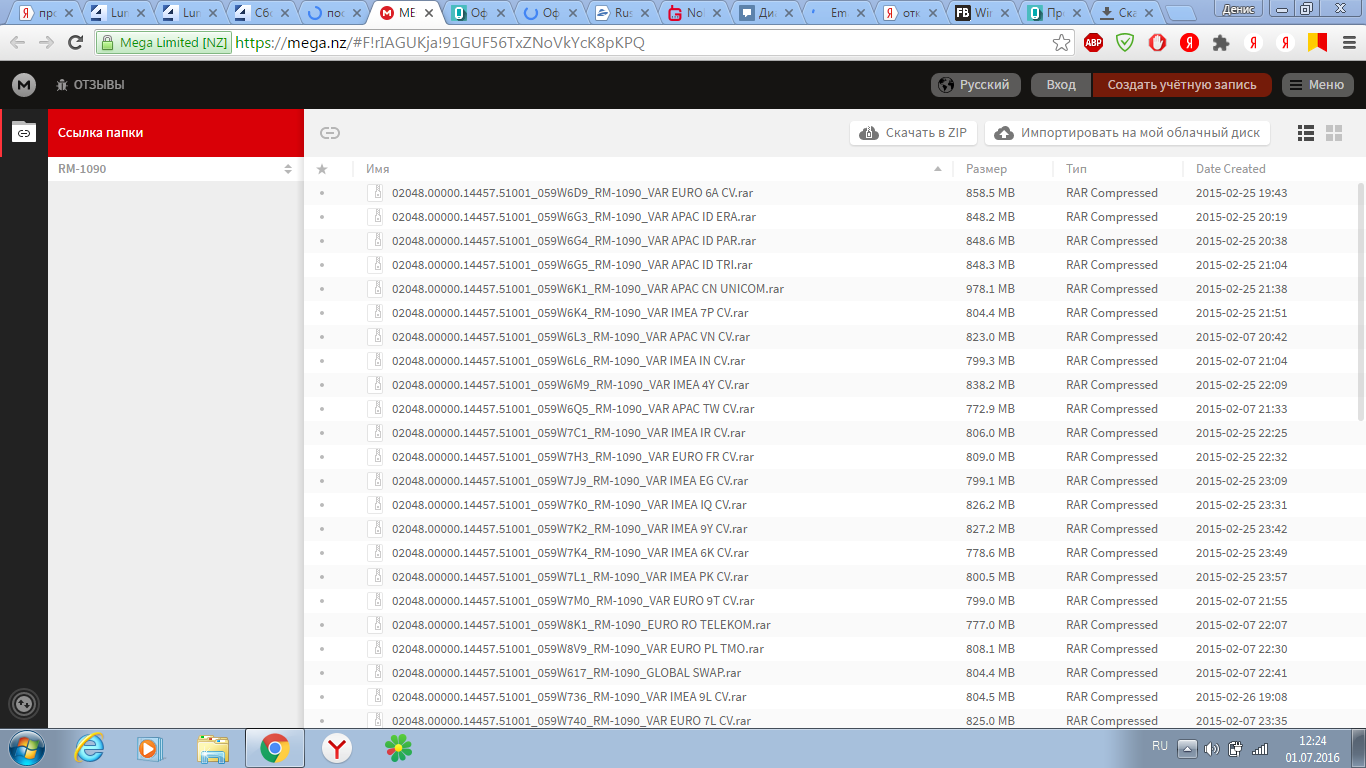Sort files by the Имя column header
Image resolution: width=1366 pixels, height=768 pixels.
(378, 169)
